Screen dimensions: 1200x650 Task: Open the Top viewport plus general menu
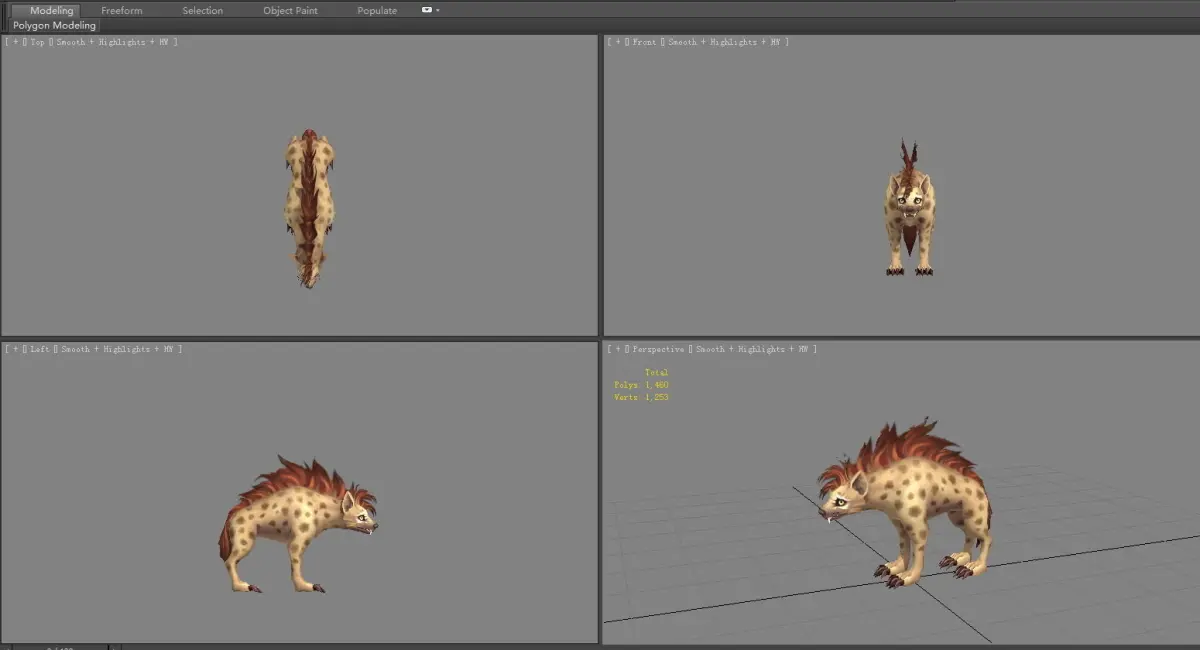[15, 42]
